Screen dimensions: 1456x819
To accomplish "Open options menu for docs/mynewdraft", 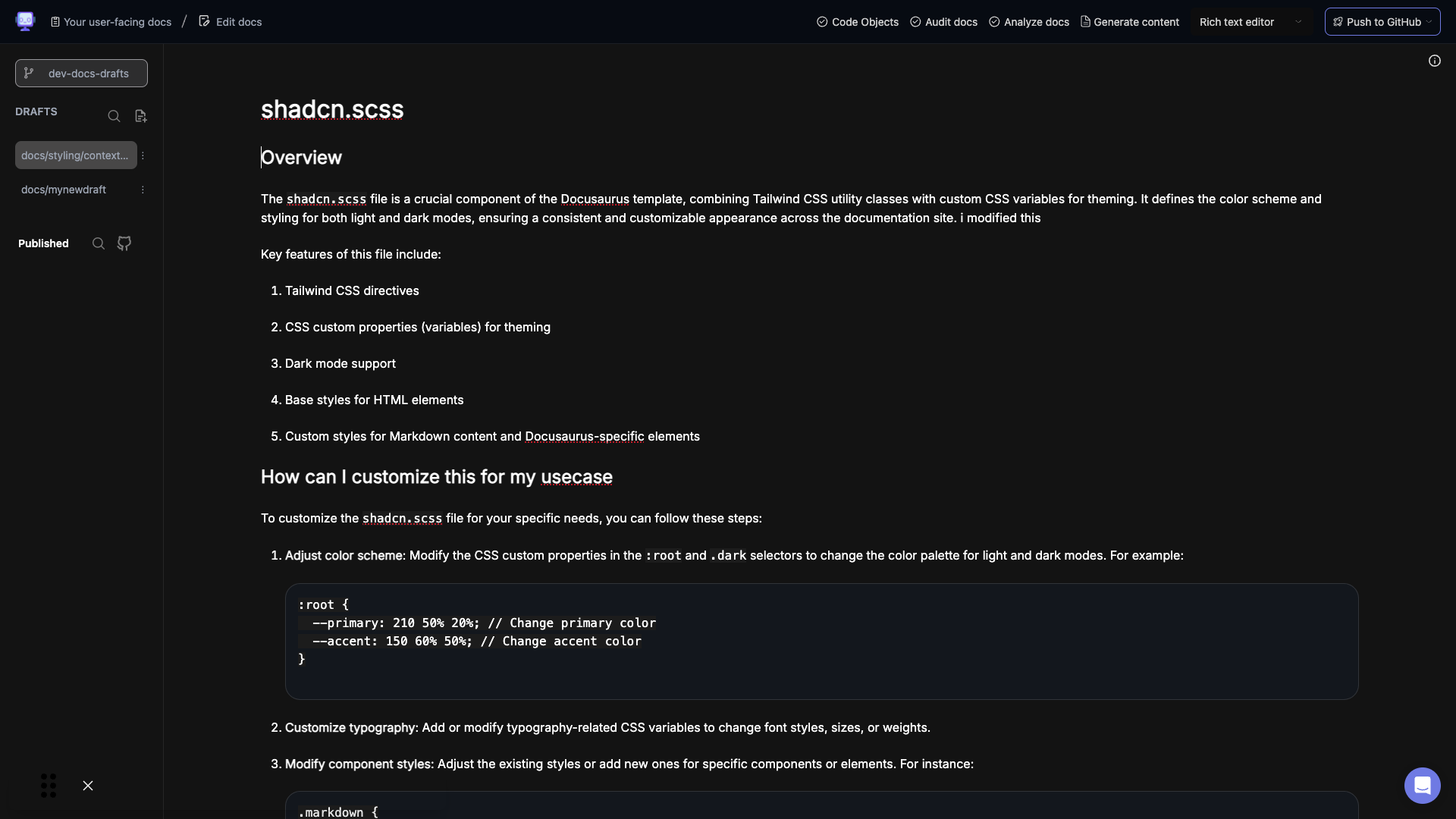I will (x=143, y=190).
